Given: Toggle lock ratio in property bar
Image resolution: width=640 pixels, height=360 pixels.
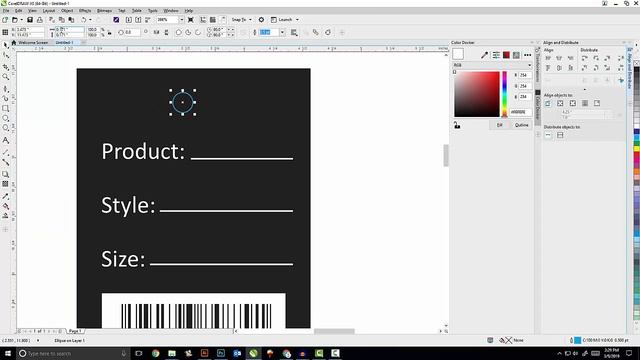Looking at the screenshot, I should click(x=109, y=32).
